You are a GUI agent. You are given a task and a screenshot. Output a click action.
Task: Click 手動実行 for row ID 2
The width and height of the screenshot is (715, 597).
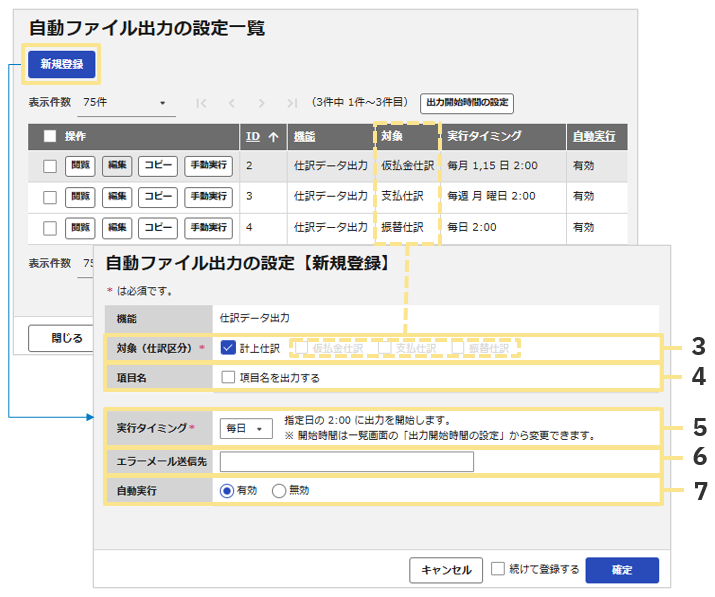pyautogui.click(x=208, y=166)
